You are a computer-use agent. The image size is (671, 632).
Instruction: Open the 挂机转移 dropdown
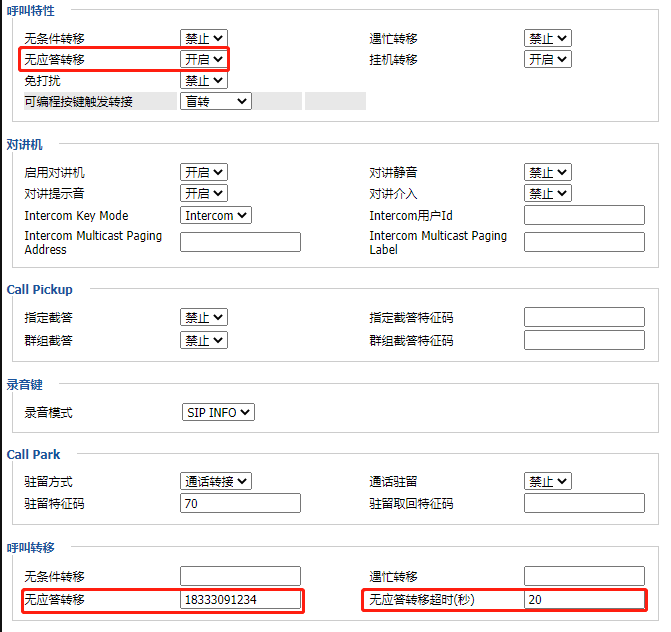coord(547,59)
